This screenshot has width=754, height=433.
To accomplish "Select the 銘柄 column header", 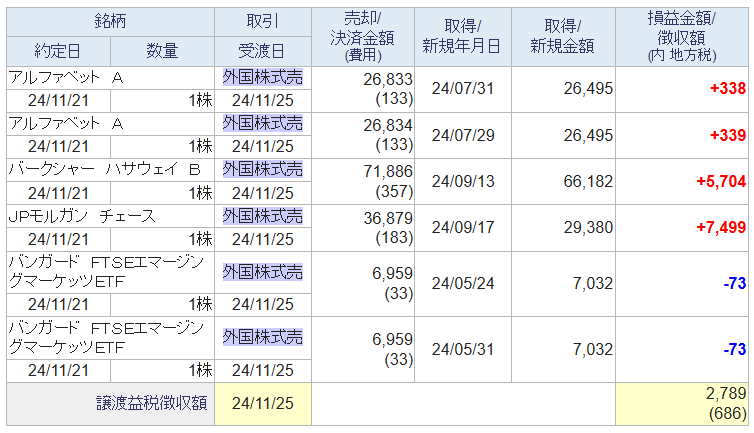I will click(x=110, y=22).
